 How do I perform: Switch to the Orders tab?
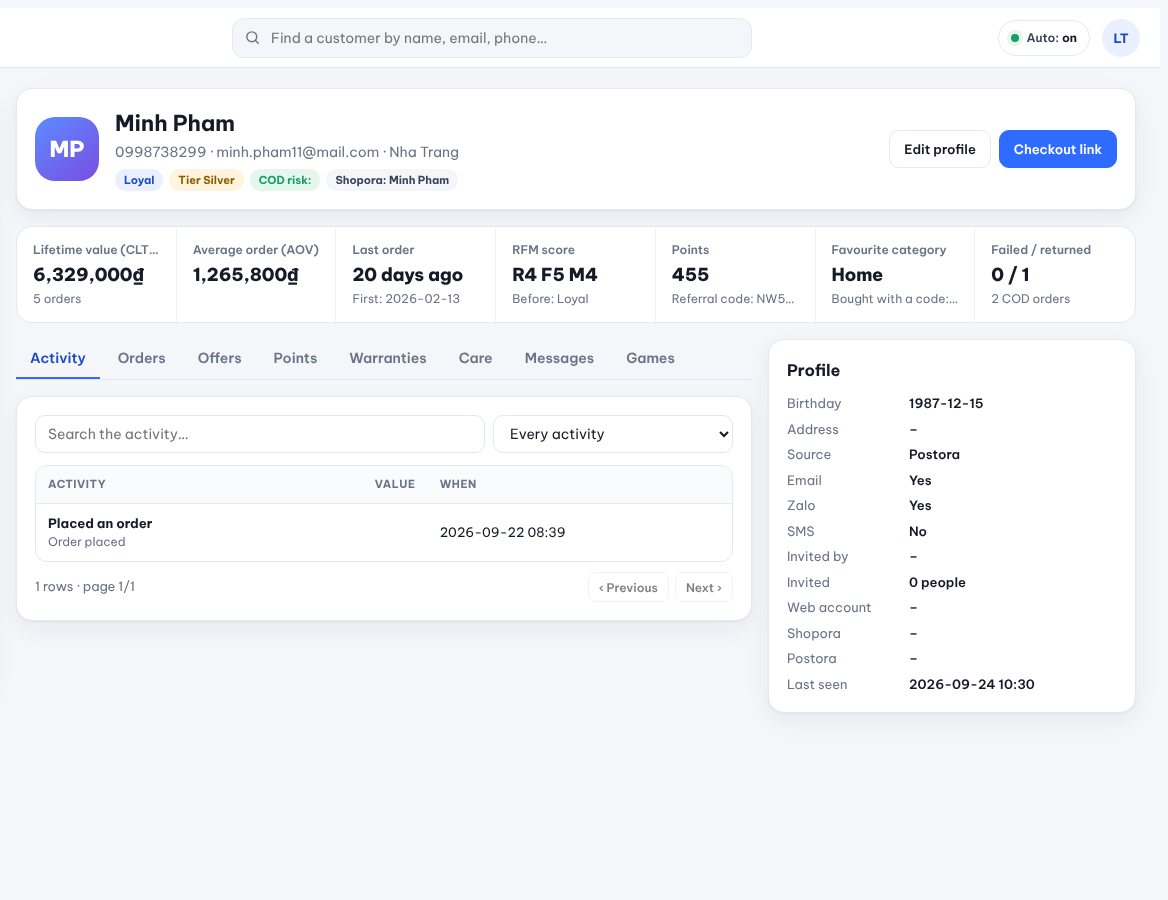[x=142, y=358]
